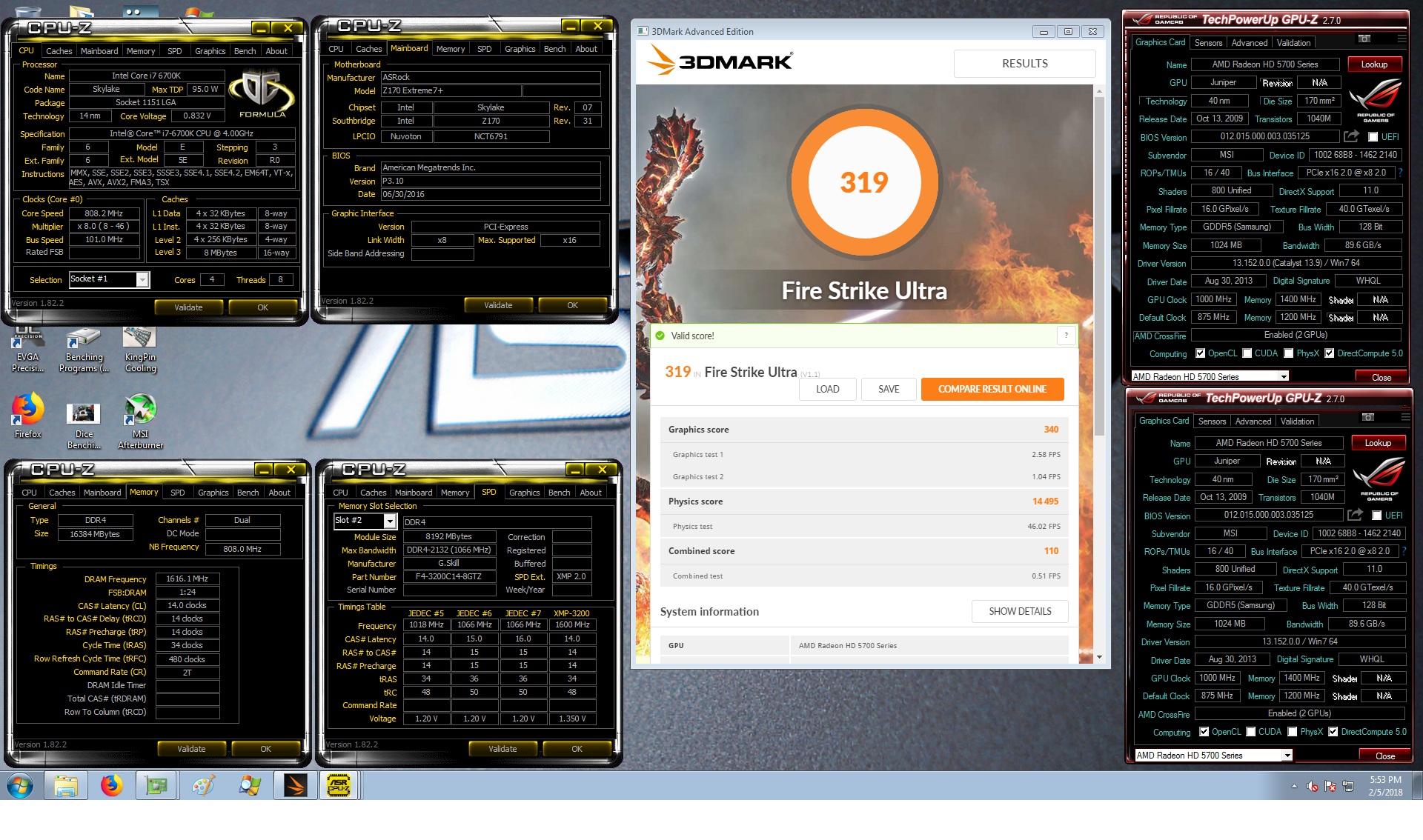The image size is (1423, 840).
Task: Toggle PhysX checkbox in top GPU-Z
Action: 1289,353
